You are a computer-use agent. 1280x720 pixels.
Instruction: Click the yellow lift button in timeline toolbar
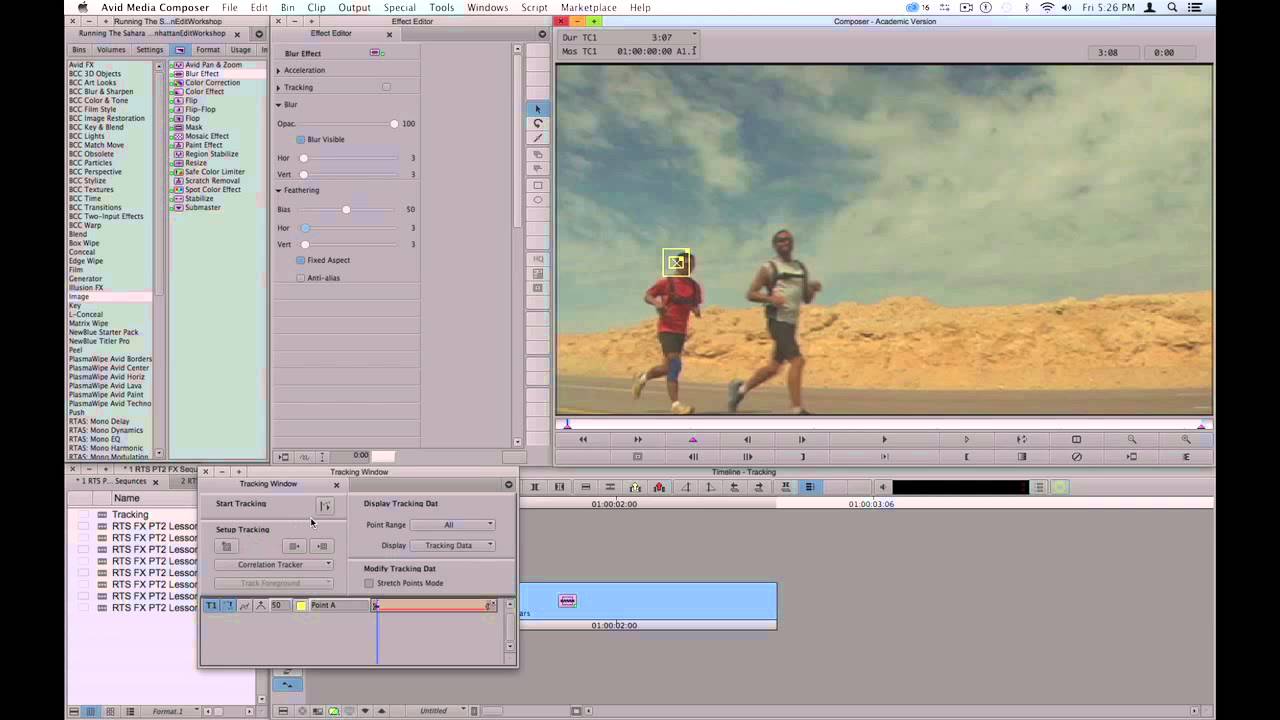pos(635,487)
